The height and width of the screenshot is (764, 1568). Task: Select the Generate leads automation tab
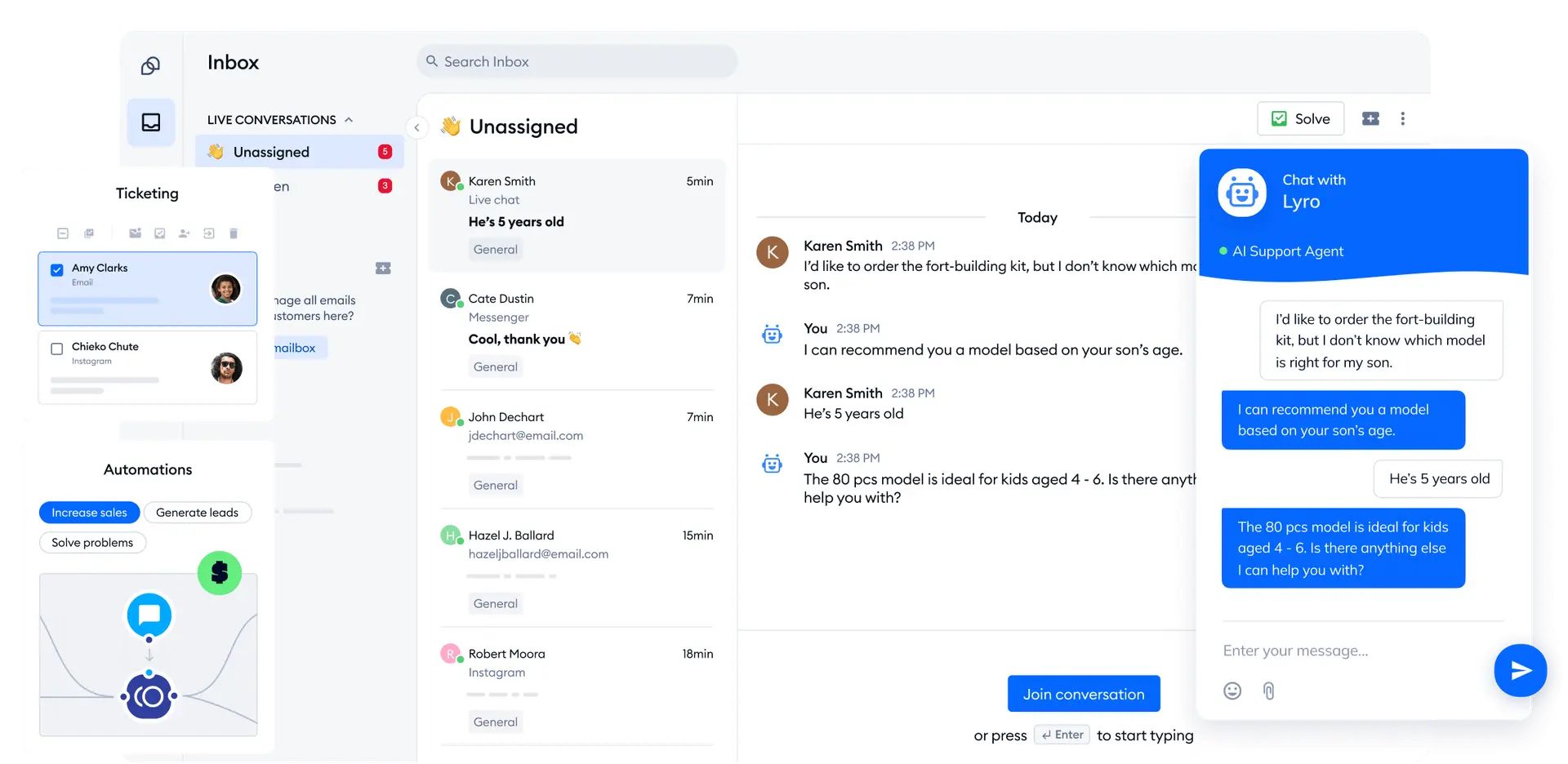(198, 512)
